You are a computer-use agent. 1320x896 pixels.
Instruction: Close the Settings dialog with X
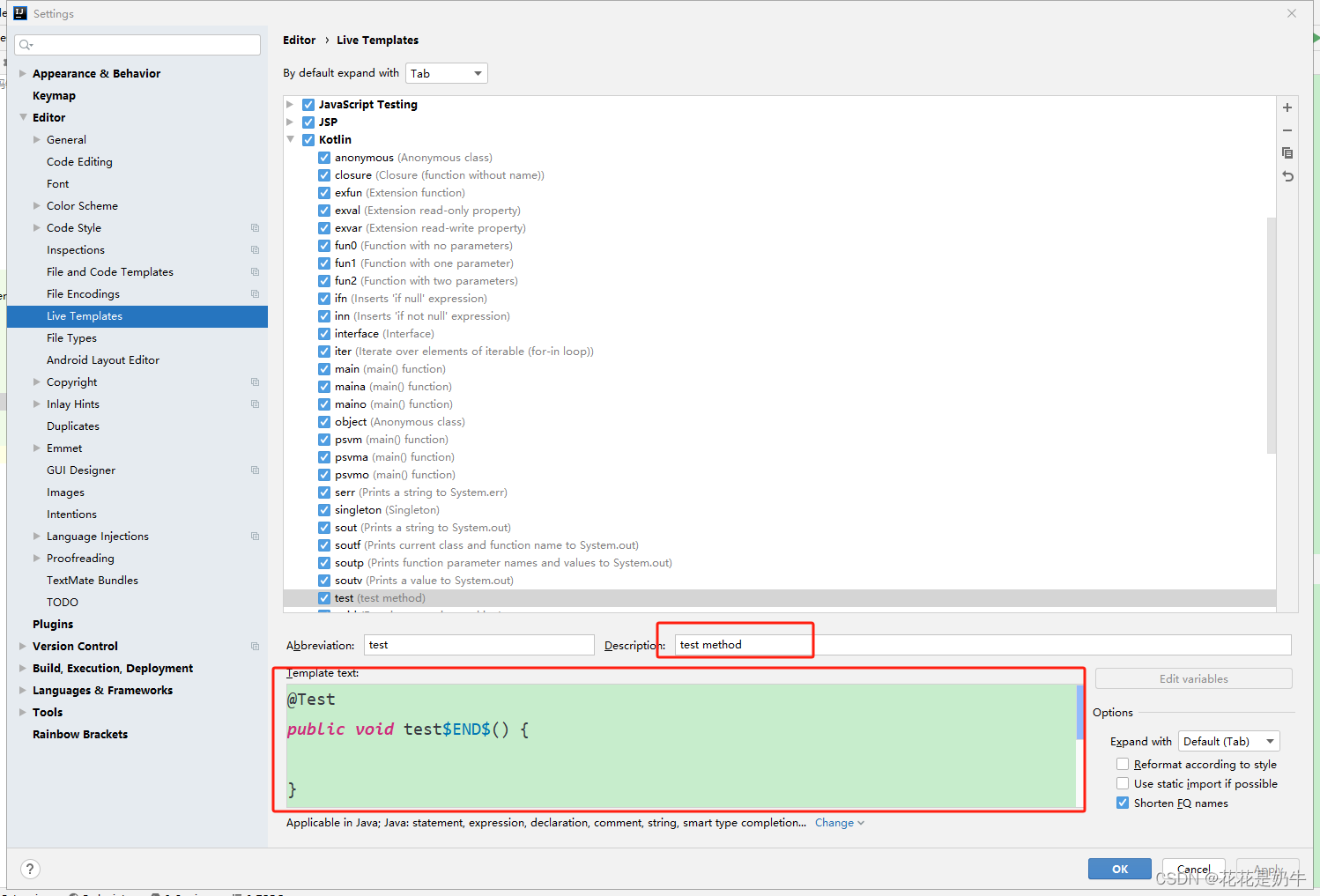point(1292,13)
